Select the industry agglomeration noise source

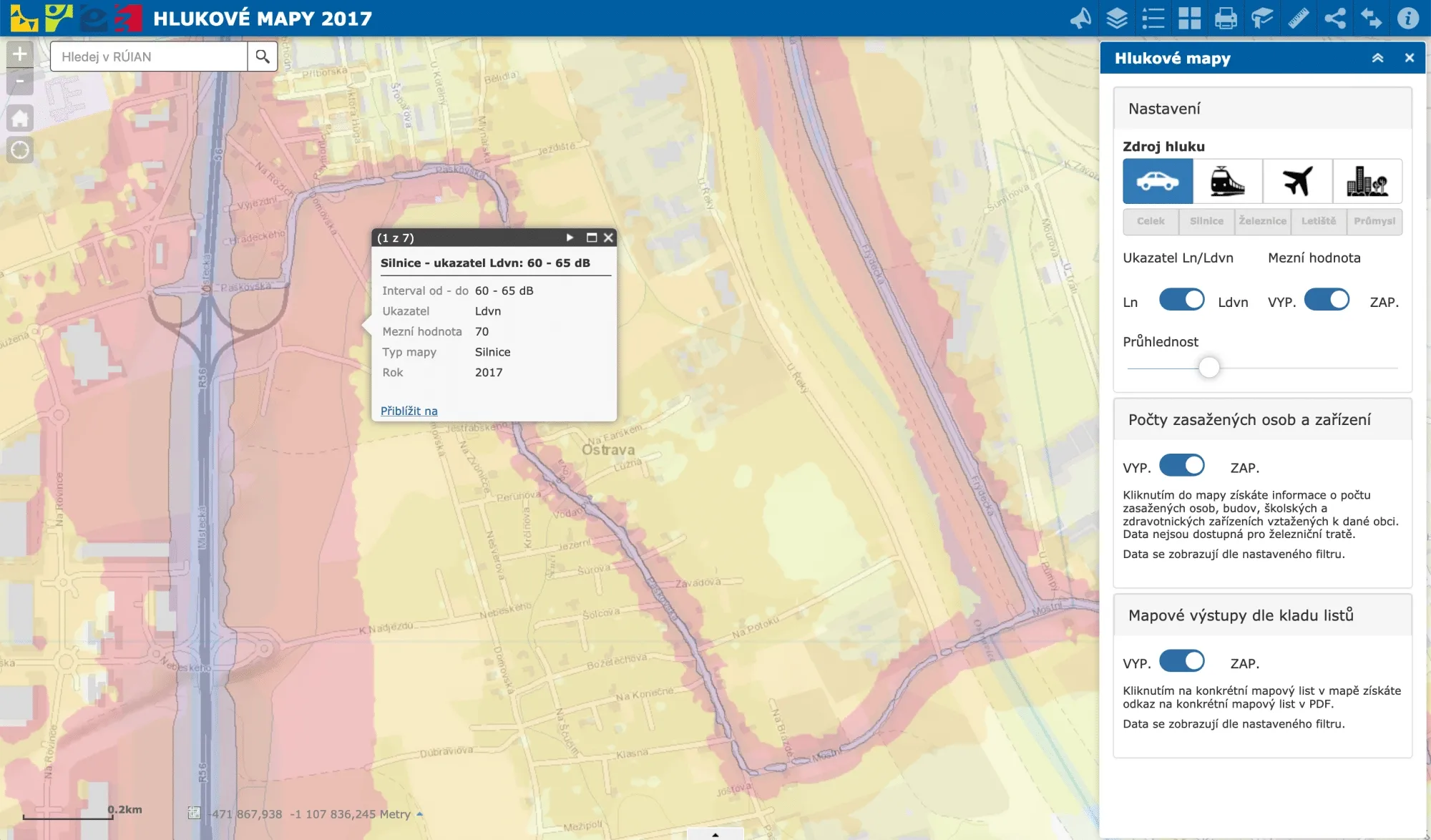point(1367,181)
